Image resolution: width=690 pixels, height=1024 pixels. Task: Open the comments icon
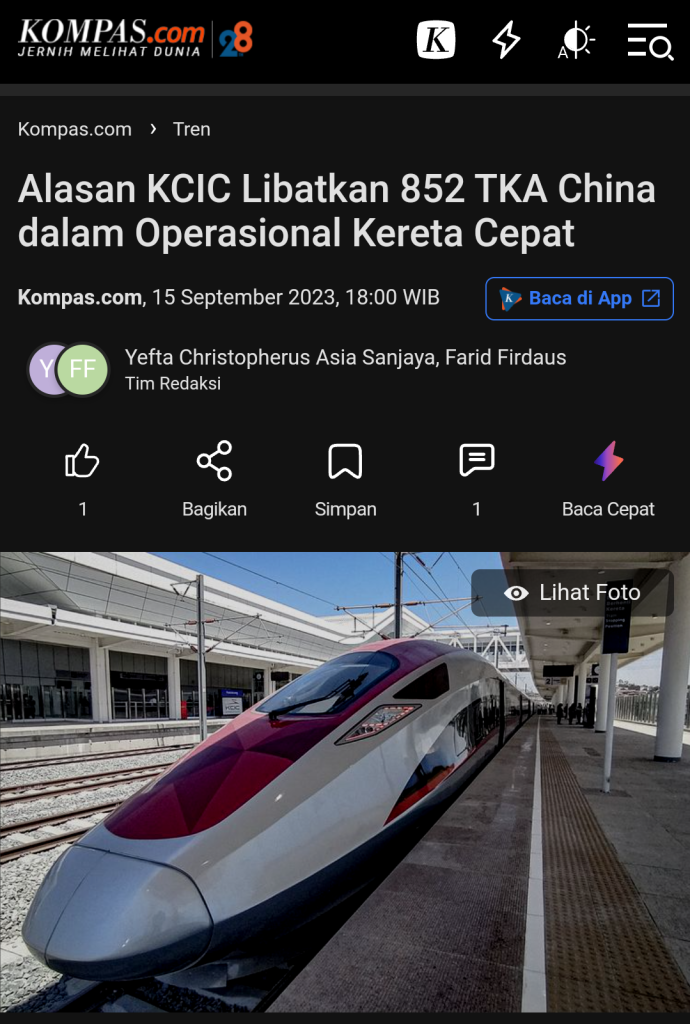(477, 460)
